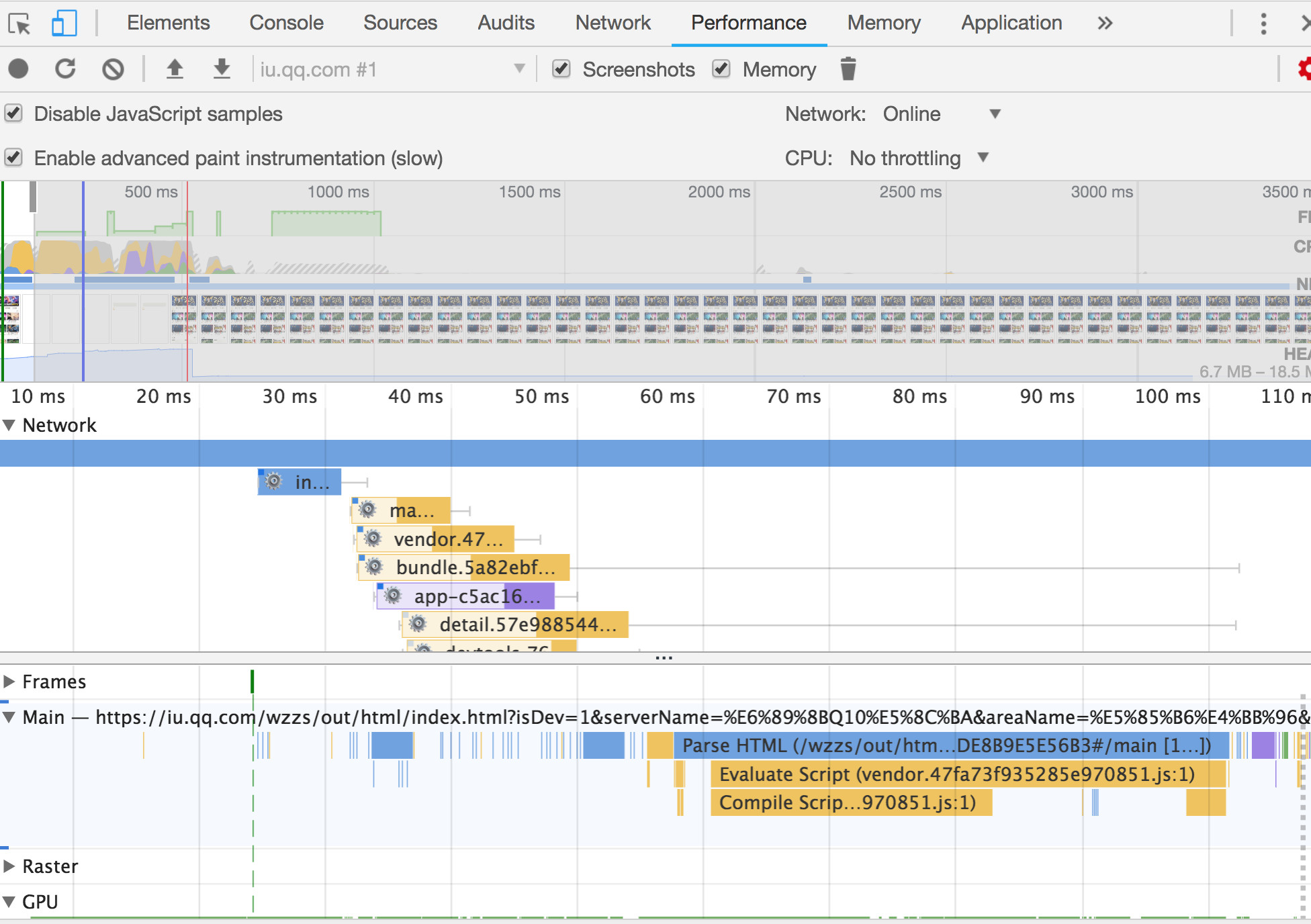
Task: Select the inspect element cursor icon
Action: point(19,24)
